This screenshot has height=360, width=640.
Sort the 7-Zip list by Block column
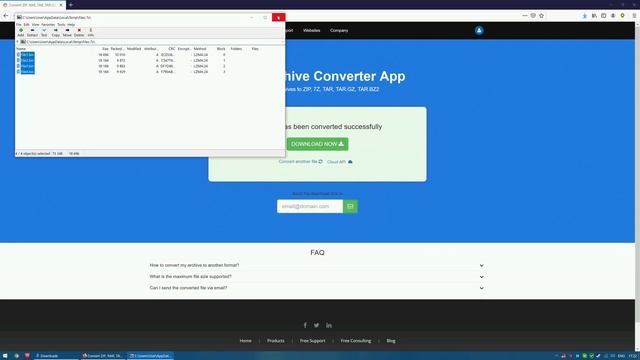221,49
